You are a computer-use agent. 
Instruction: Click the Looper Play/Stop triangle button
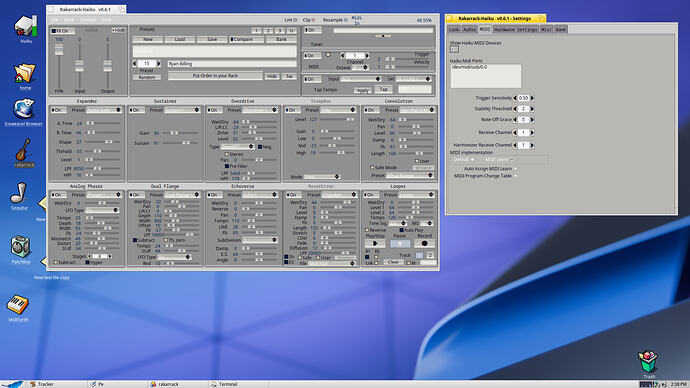(375, 243)
